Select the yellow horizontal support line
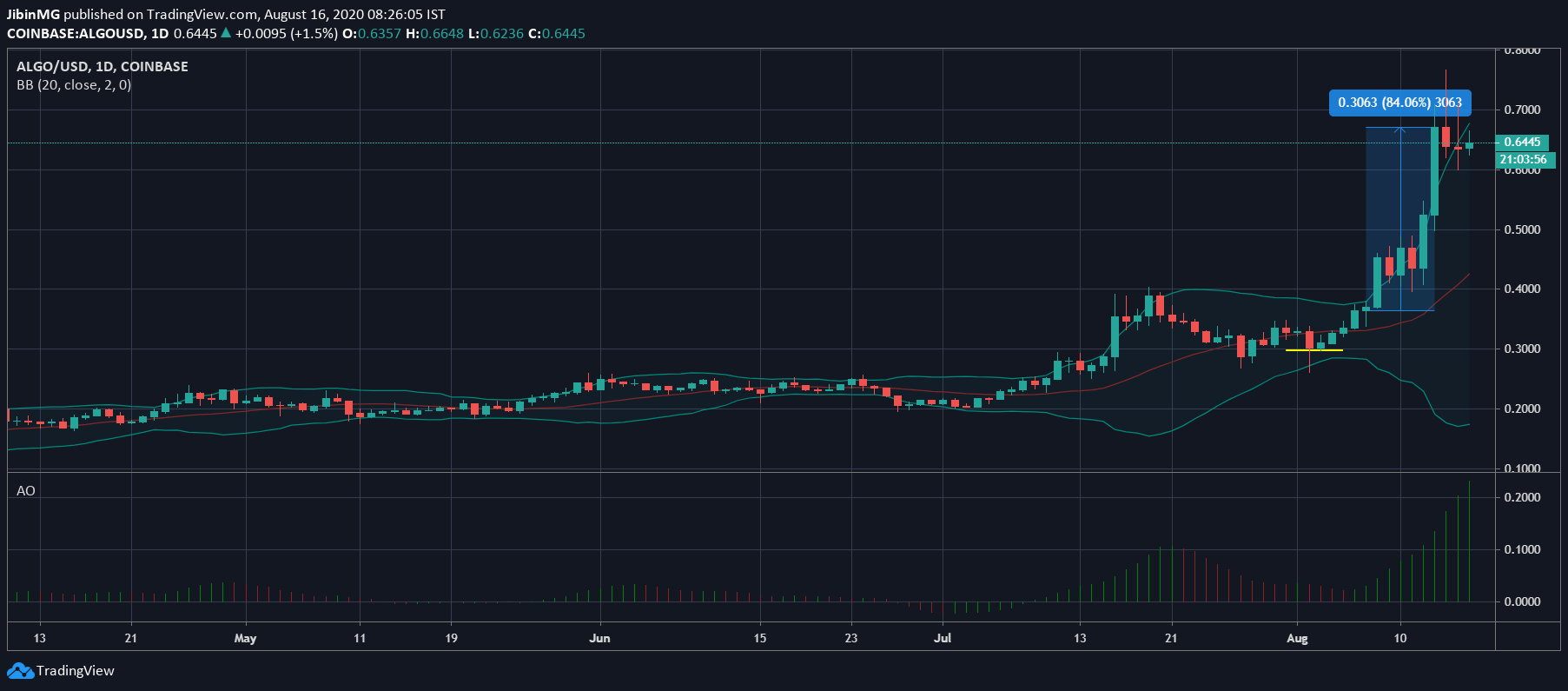Image resolution: width=1568 pixels, height=691 pixels. click(x=1313, y=350)
